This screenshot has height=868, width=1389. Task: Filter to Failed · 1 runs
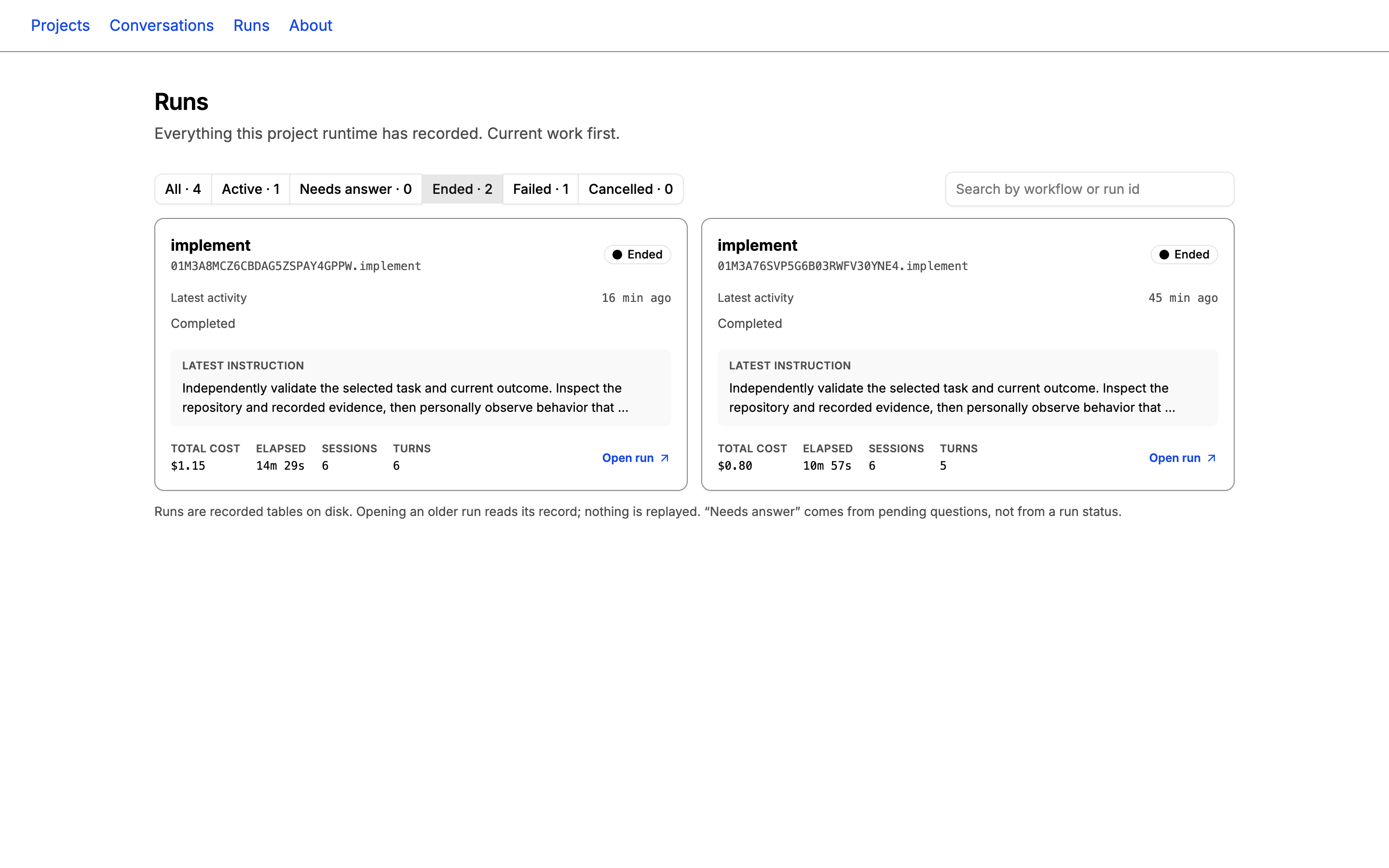(x=541, y=189)
